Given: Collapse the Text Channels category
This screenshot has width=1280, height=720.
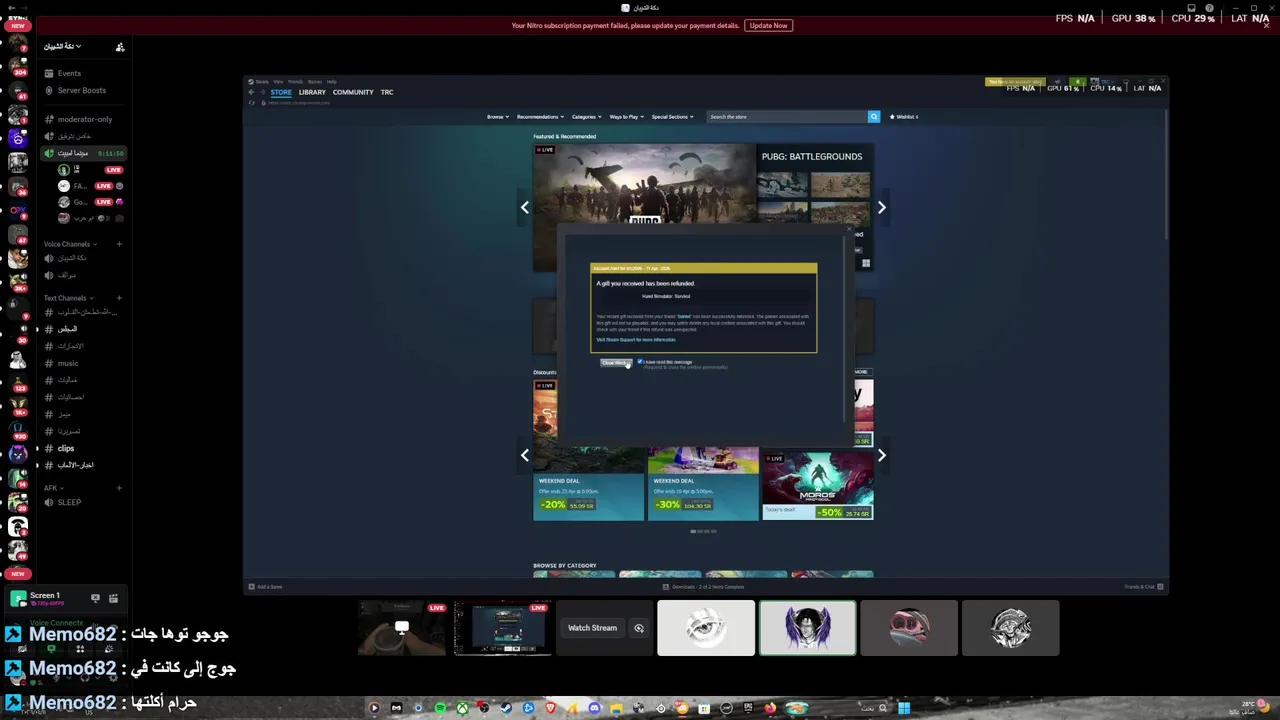Looking at the screenshot, I should [68, 298].
